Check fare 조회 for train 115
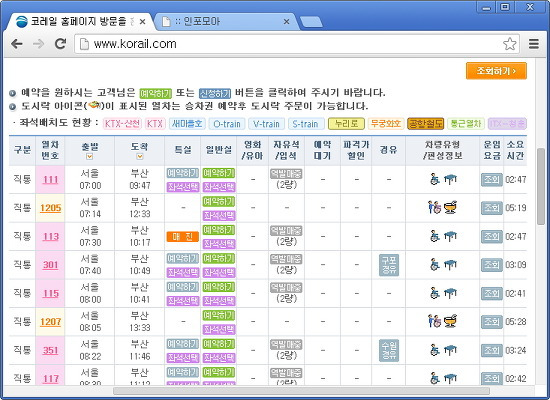Screen dimensions: 550x400 pos(491,293)
